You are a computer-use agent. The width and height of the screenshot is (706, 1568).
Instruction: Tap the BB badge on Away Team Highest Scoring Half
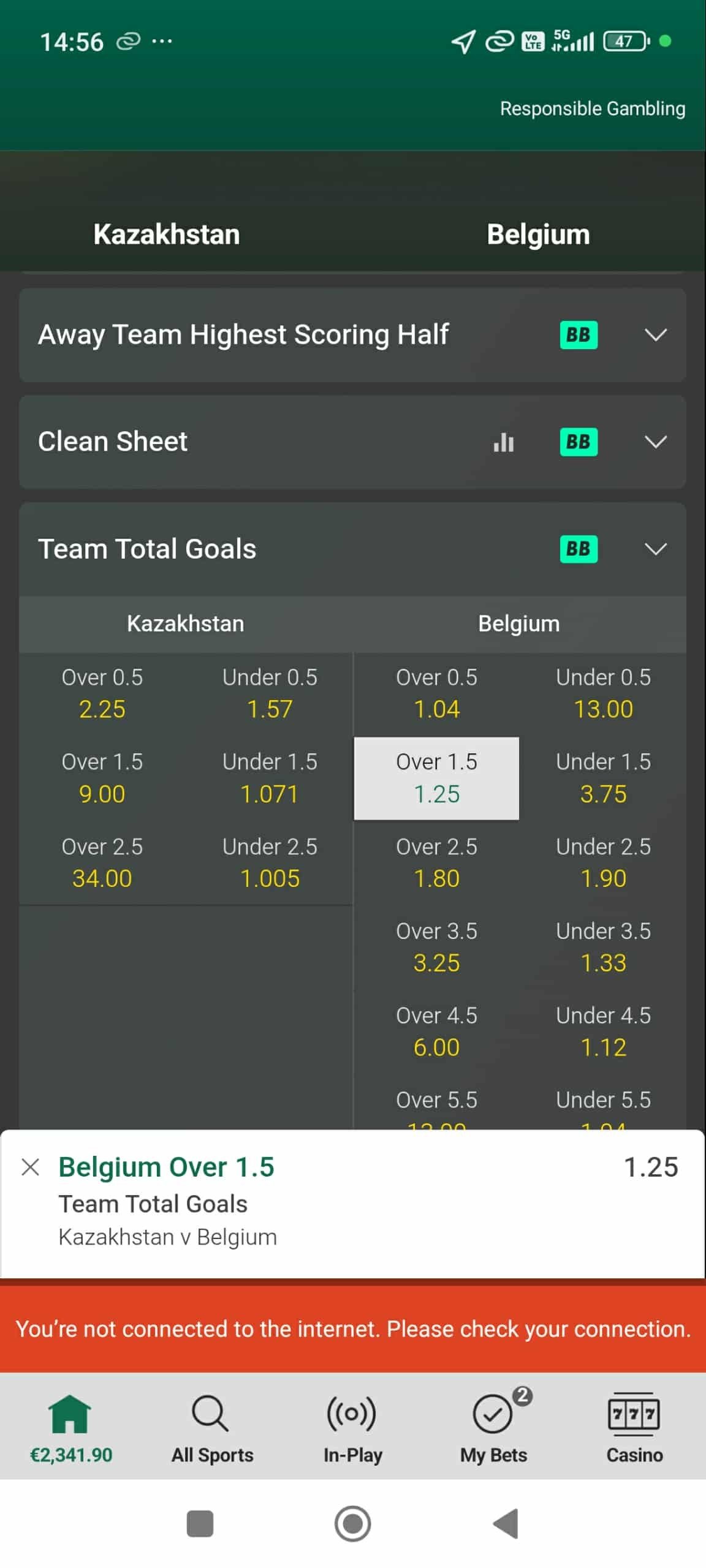coord(578,335)
